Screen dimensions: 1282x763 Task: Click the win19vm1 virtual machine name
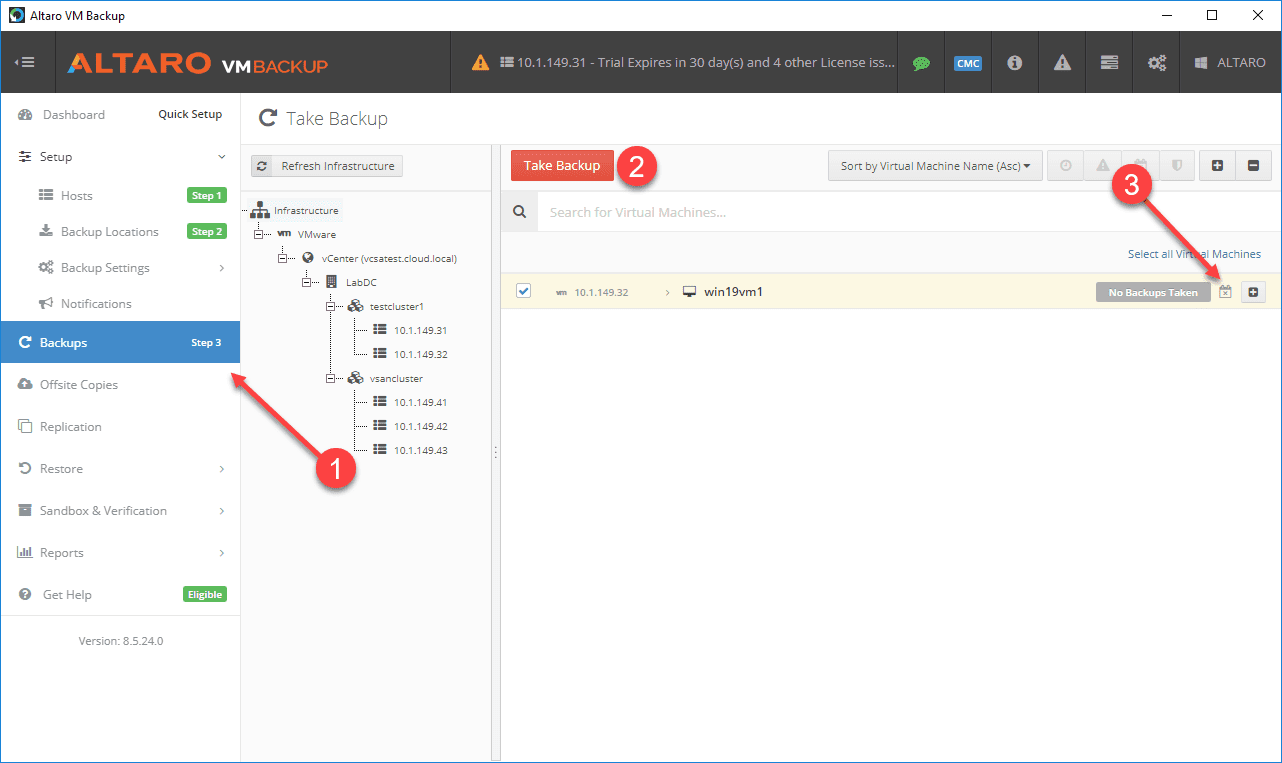click(734, 292)
